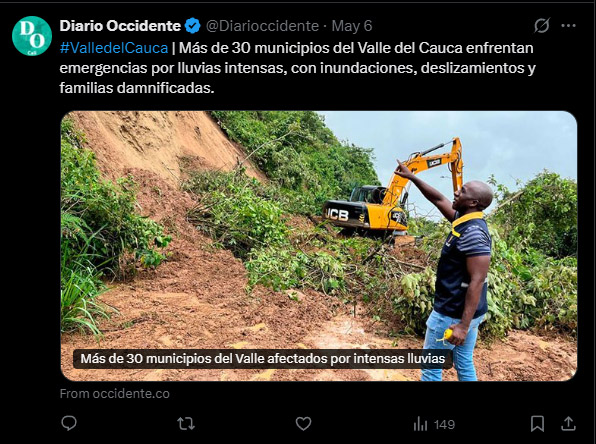
Task: Open the From occidente.co source link
Action: [114, 393]
